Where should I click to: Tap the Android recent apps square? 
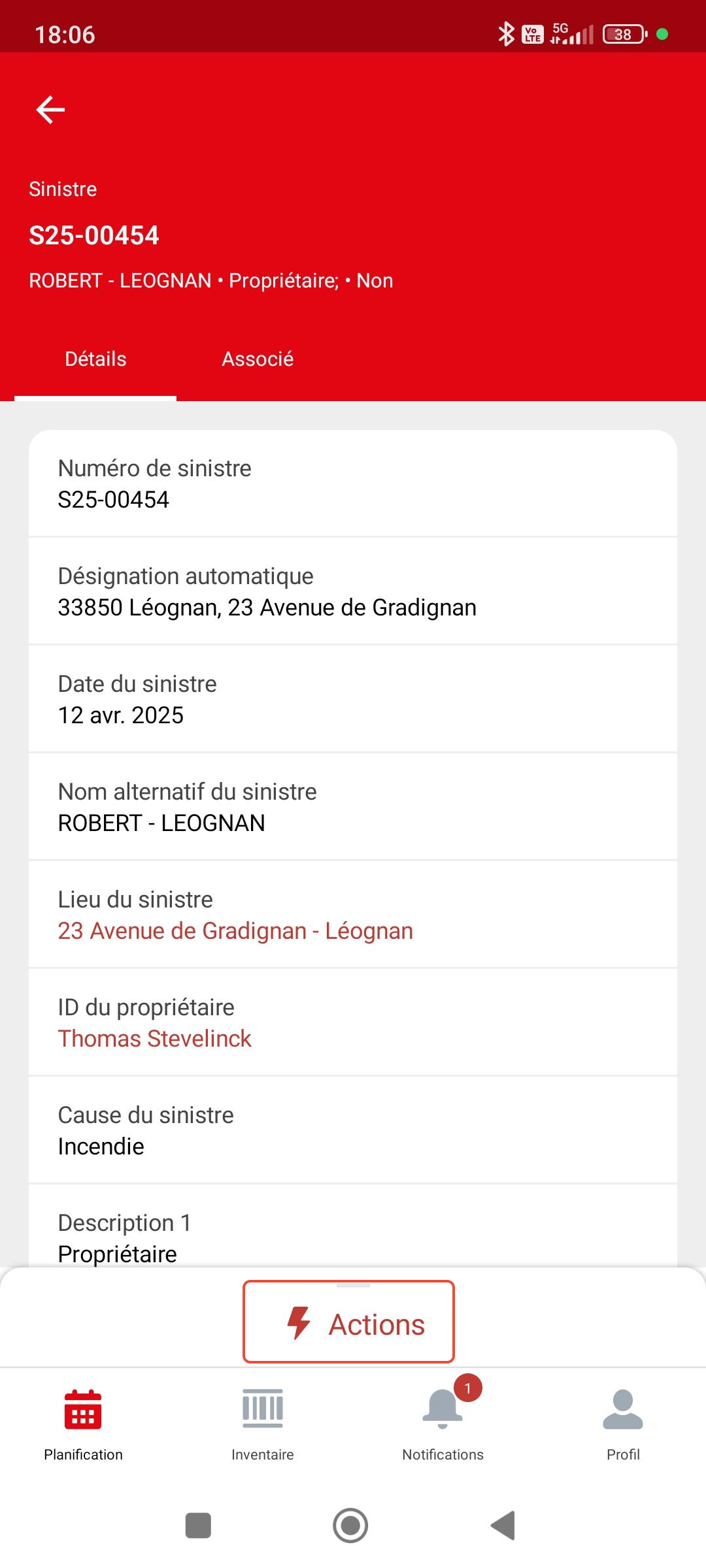(x=198, y=1526)
